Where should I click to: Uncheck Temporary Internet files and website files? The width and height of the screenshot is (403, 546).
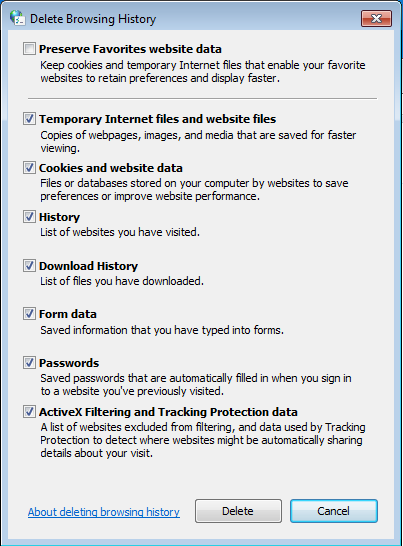pos(29,119)
